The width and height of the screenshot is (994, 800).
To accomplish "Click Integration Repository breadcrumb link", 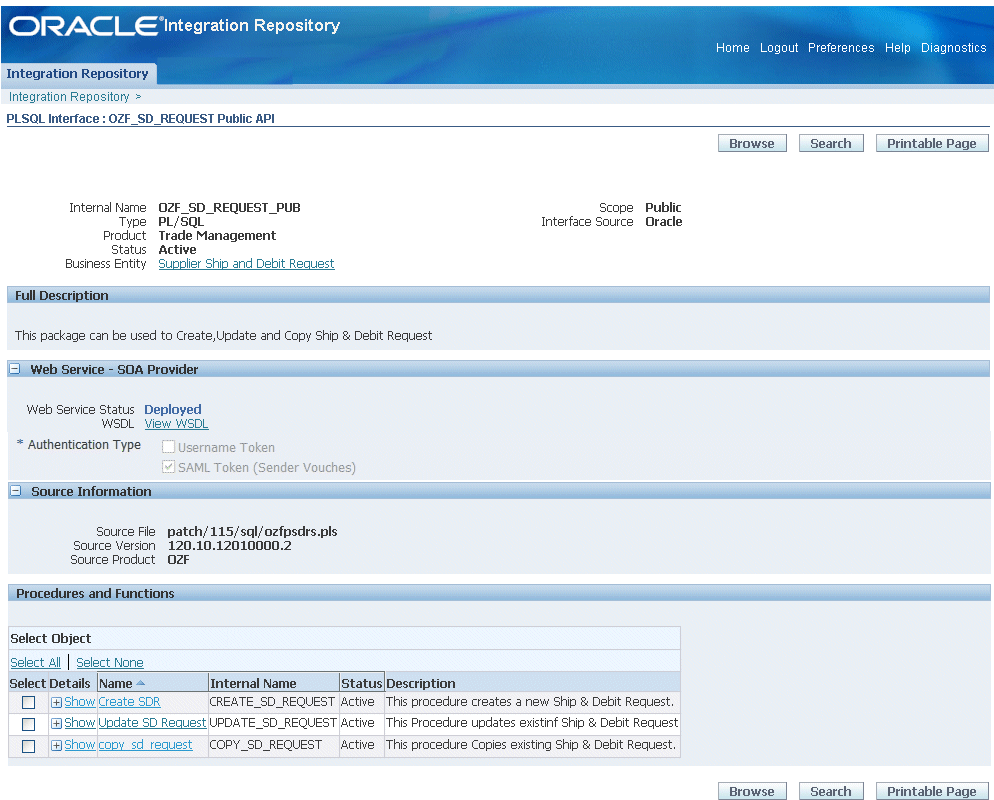I will (x=69, y=96).
